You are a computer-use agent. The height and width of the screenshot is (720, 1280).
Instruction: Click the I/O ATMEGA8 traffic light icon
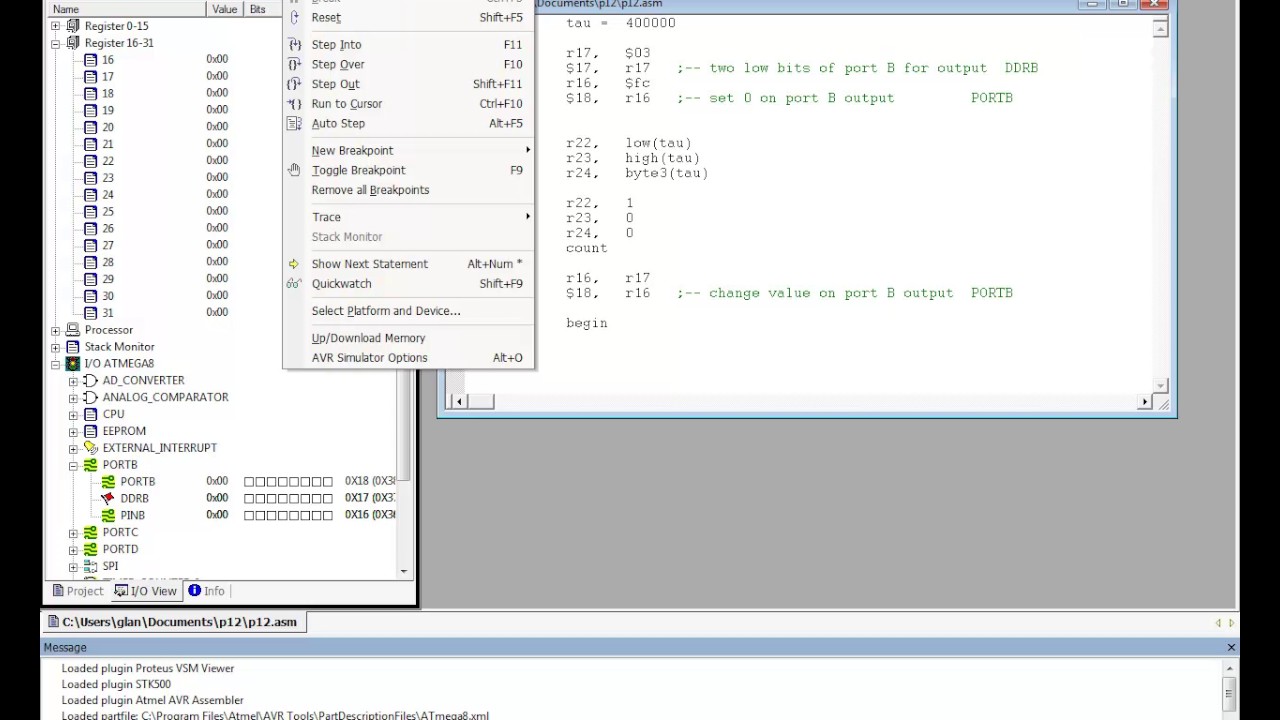pos(73,363)
